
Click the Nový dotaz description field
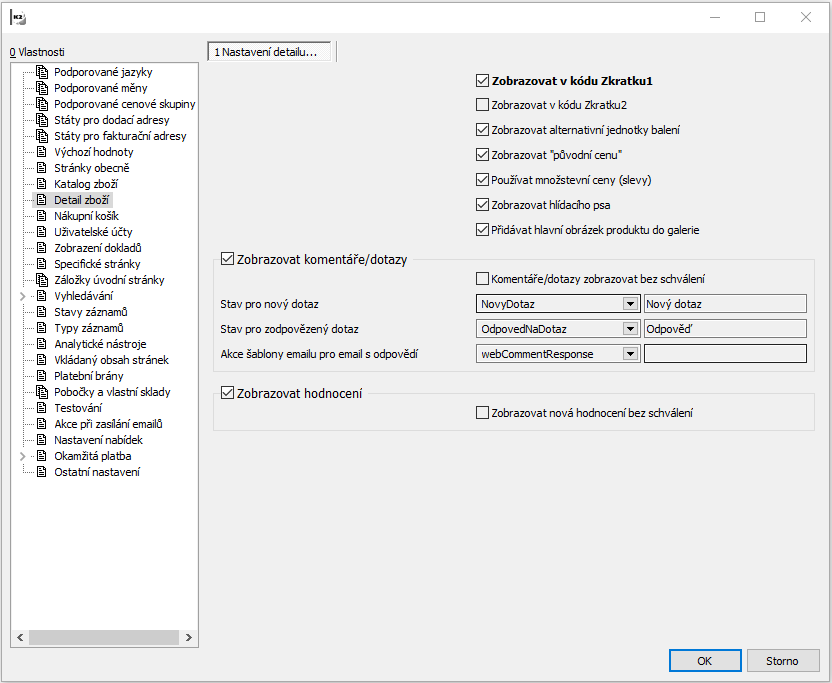(x=725, y=304)
